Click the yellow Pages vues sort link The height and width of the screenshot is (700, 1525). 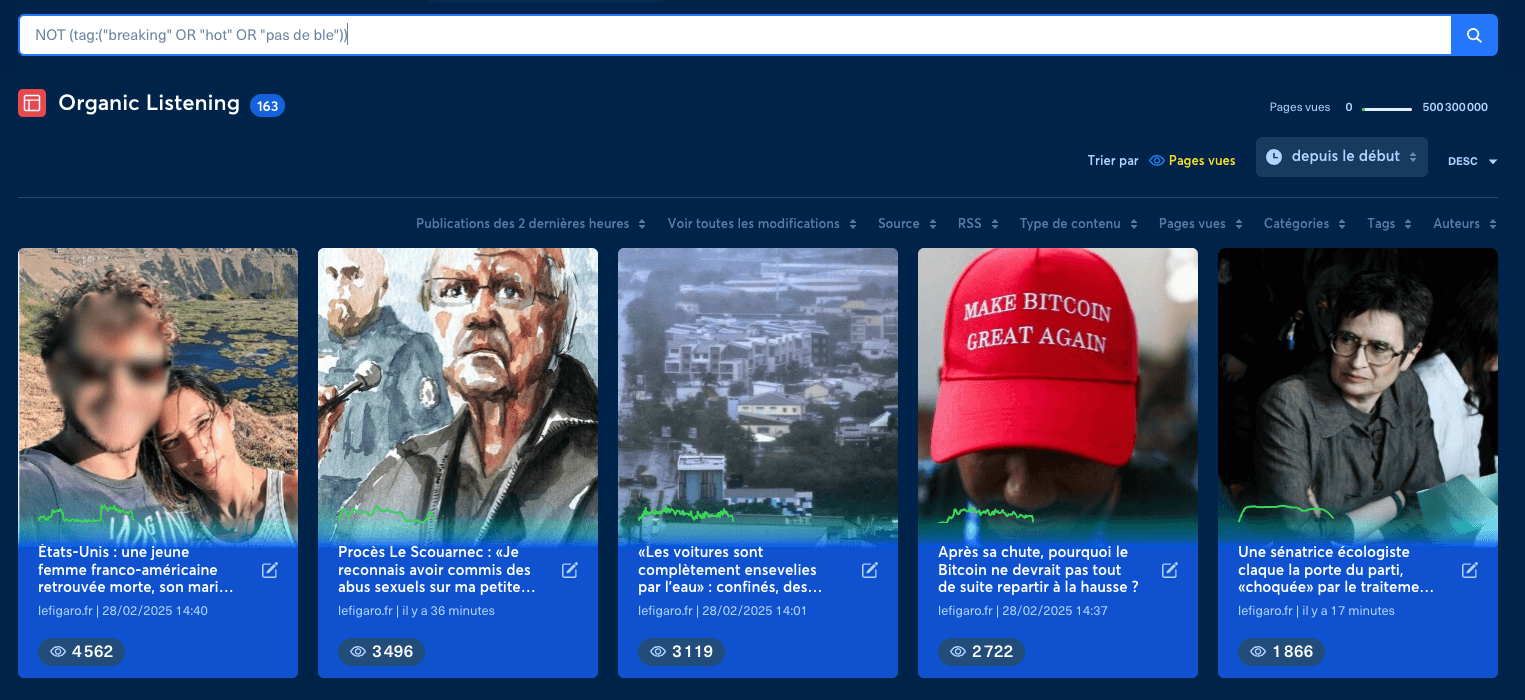tap(1202, 160)
